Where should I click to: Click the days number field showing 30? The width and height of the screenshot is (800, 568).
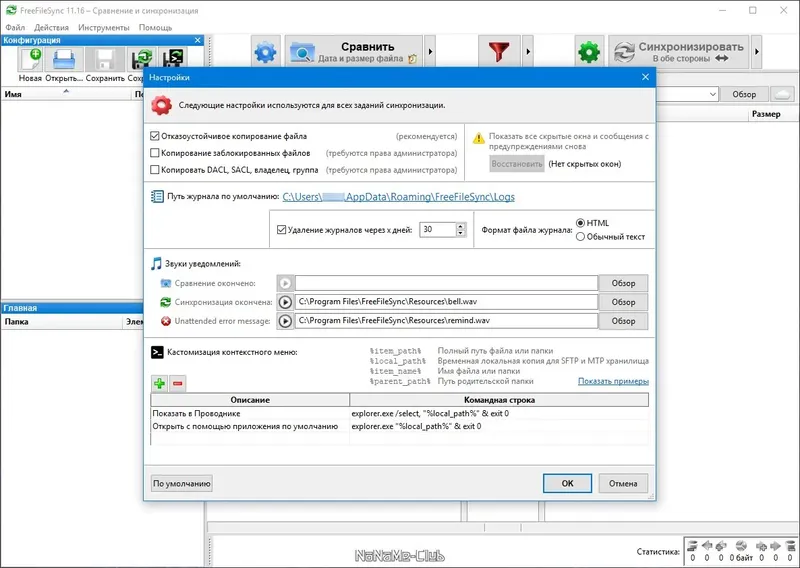point(437,230)
